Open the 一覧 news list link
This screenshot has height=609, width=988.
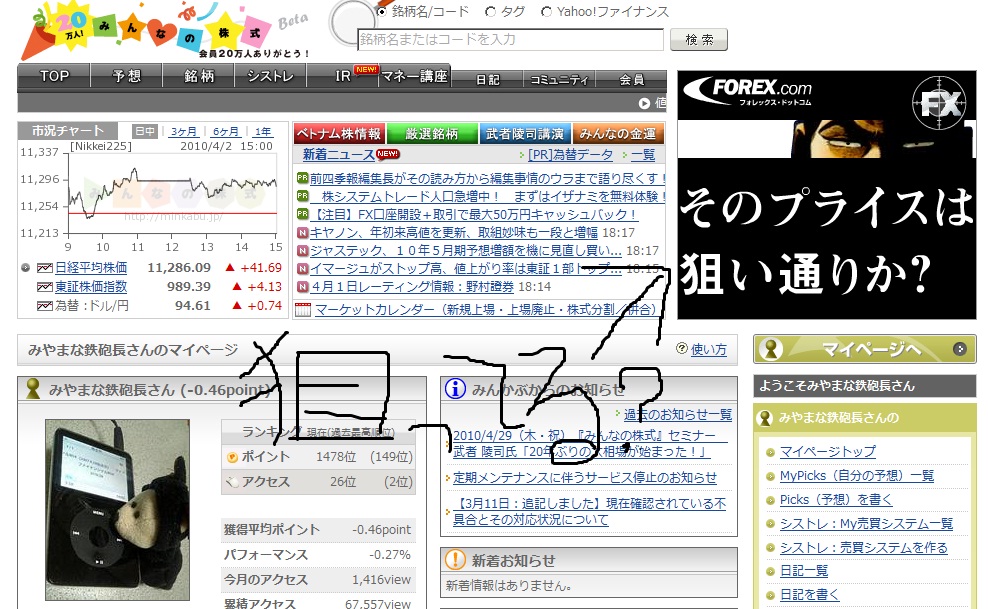click(643, 154)
